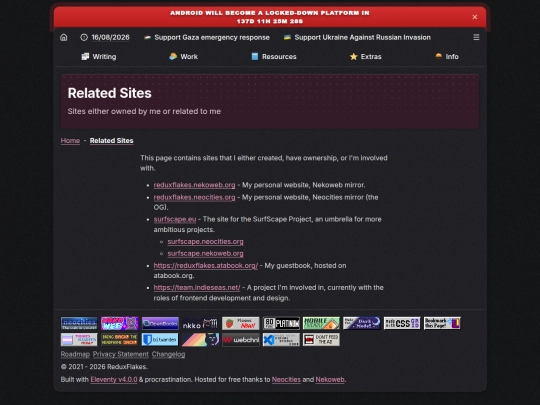Visit reduxflakes.neocities.org mirror link
The width and height of the screenshot is (540, 405).
pos(194,197)
